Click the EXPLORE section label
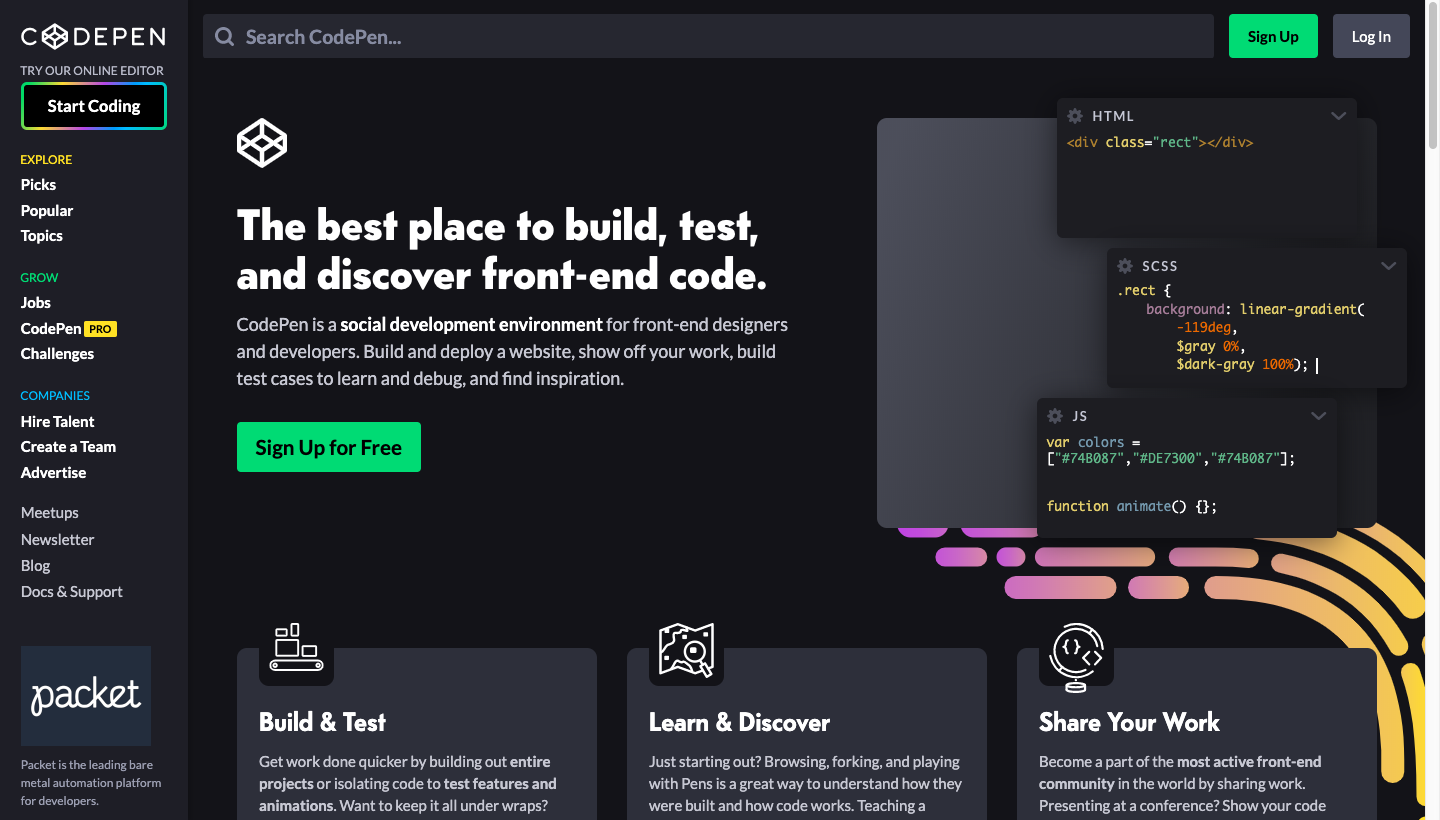1440x820 pixels. click(46, 160)
